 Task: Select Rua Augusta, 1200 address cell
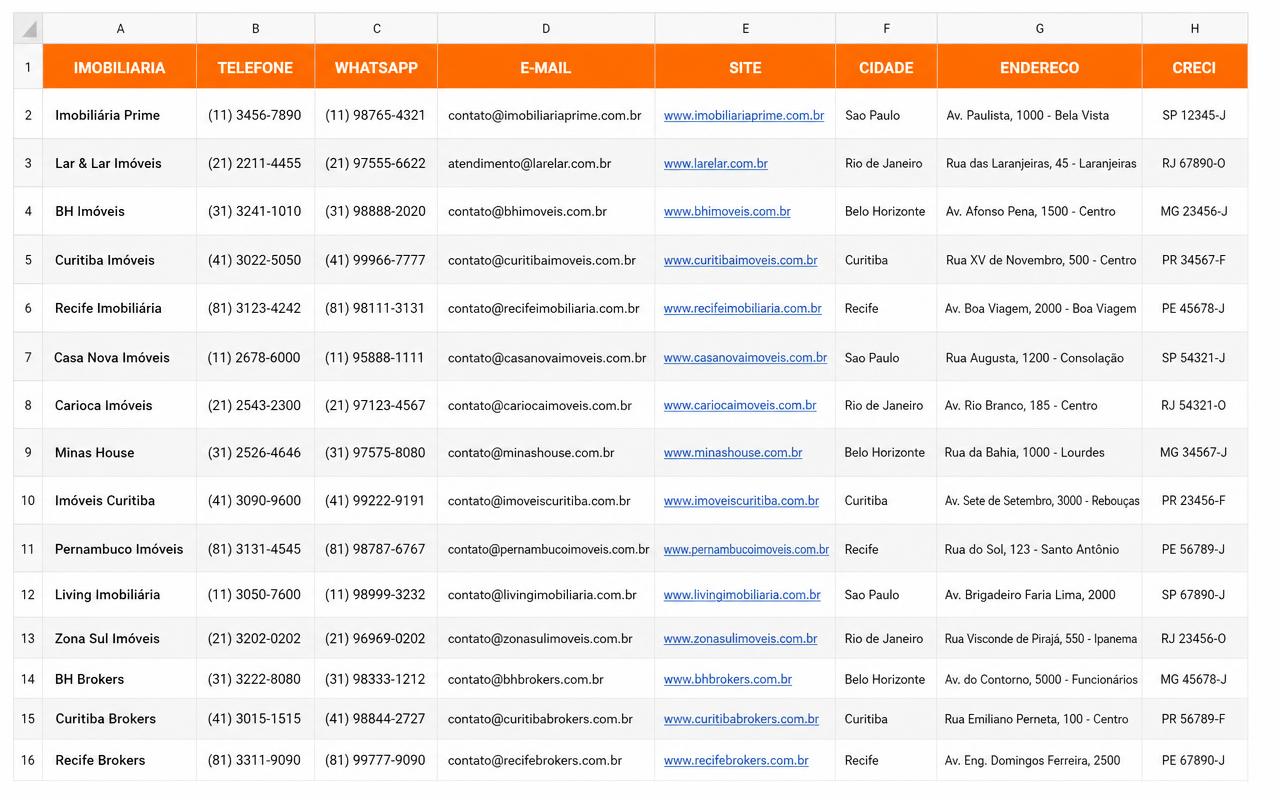1040,357
